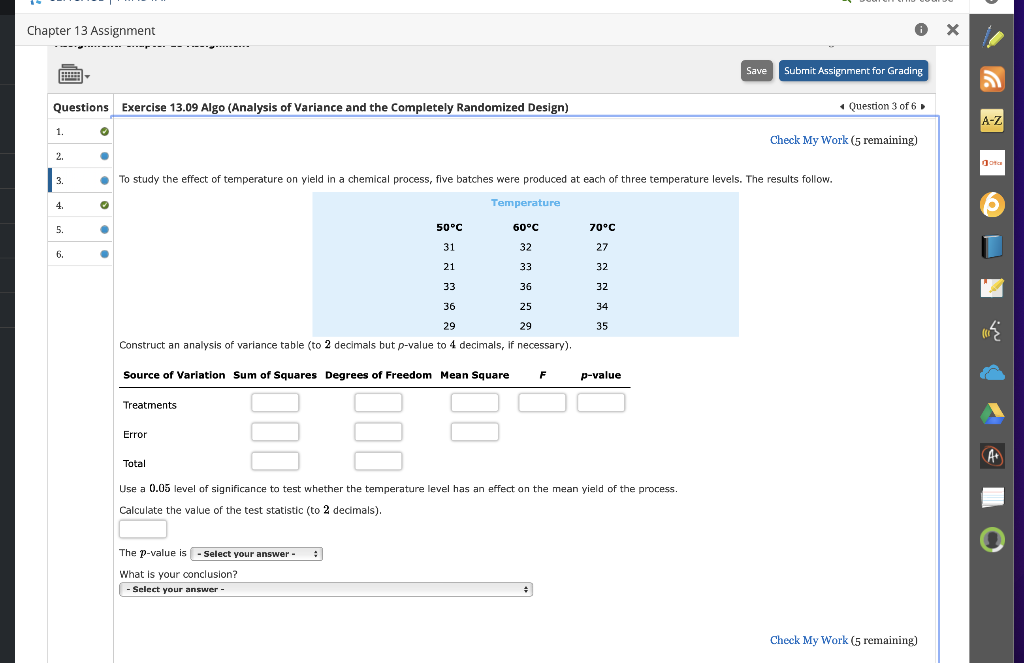Screen dimensions: 1024x663
Task: Click Total Degrees of Freedom input
Action: (378, 461)
